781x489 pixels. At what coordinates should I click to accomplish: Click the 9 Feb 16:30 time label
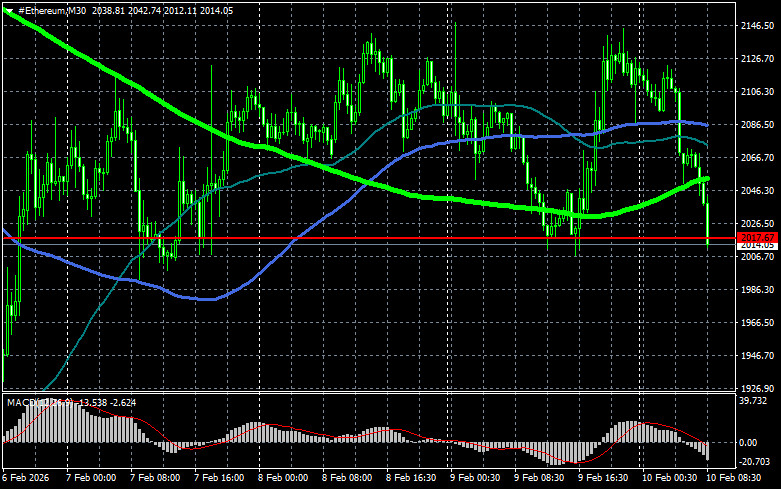coord(603,478)
